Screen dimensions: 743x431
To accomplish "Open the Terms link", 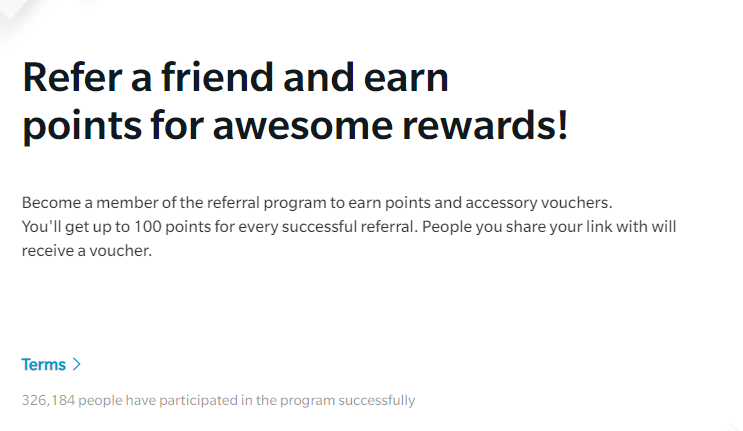I will pos(44,365).
